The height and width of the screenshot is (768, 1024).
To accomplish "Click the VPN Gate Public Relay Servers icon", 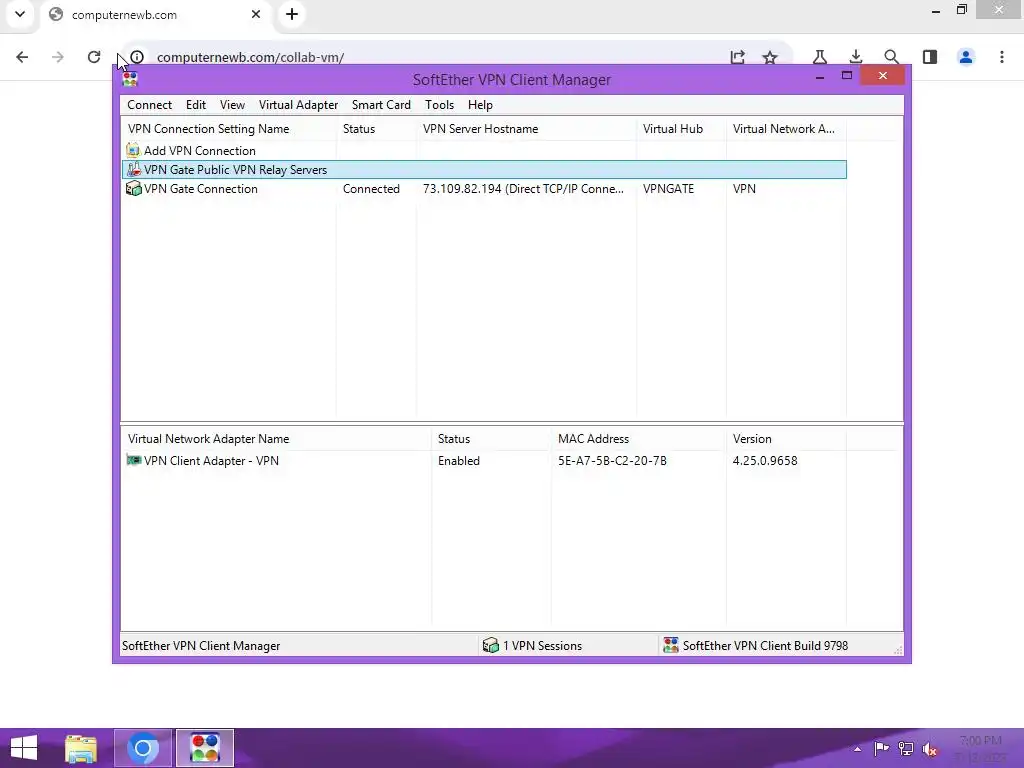I will point(133,169).
